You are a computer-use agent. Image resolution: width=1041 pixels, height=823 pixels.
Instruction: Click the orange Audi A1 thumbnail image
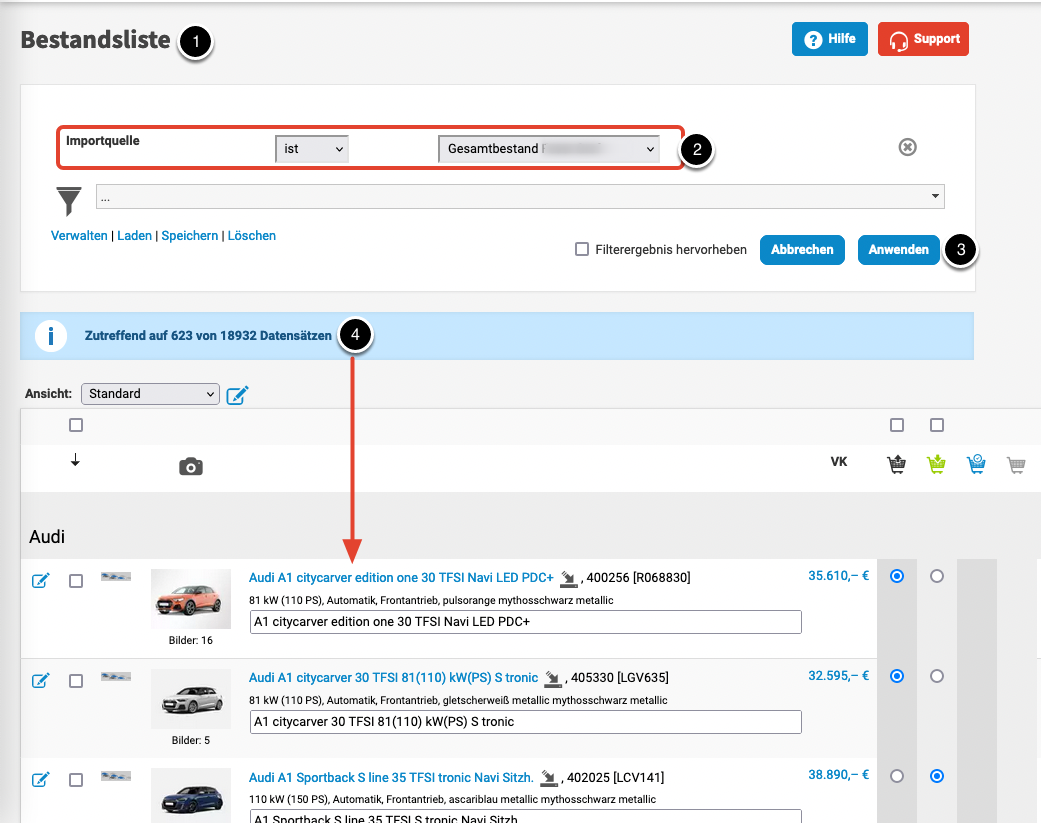[x=191, y=600]
